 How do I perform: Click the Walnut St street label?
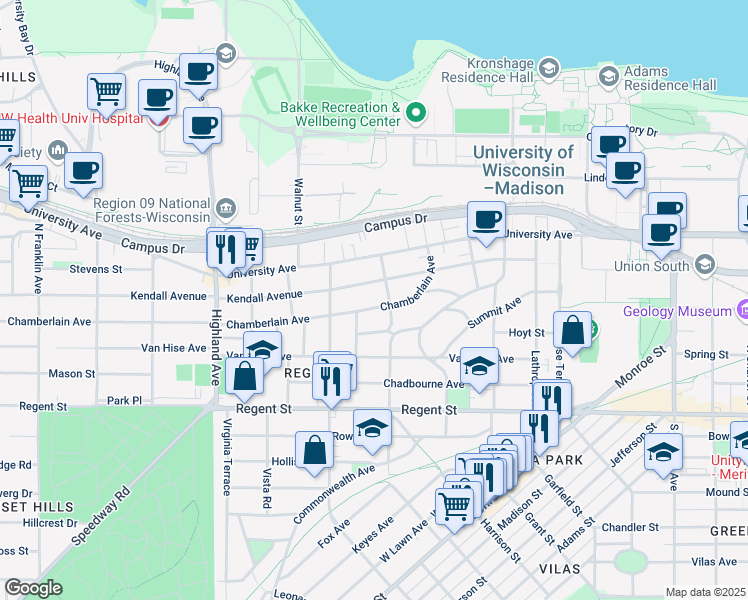pyautogui.click(x=298, y=201)
